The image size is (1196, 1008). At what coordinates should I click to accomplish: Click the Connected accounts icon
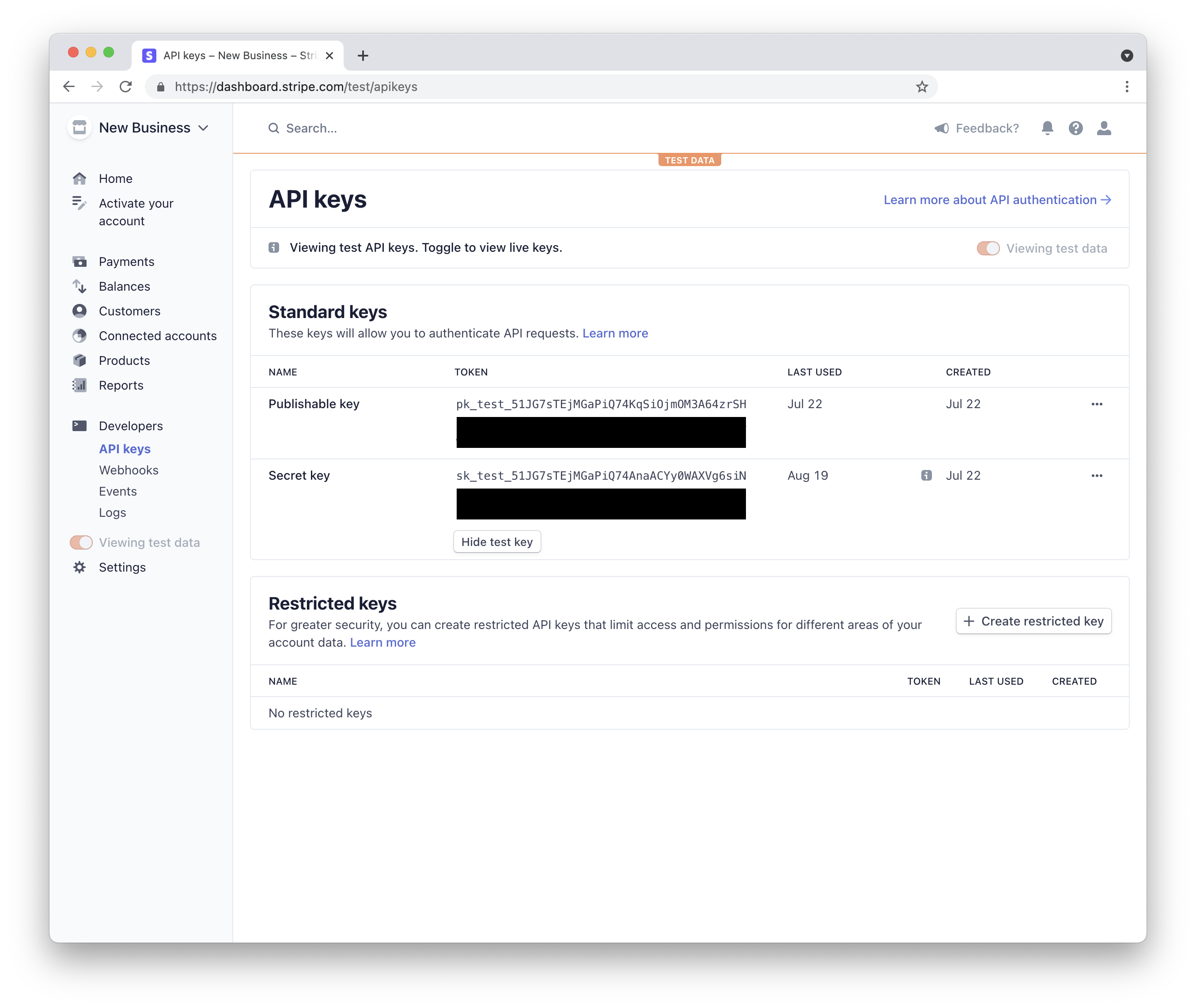pyautogui.click(x=81, y=335)
